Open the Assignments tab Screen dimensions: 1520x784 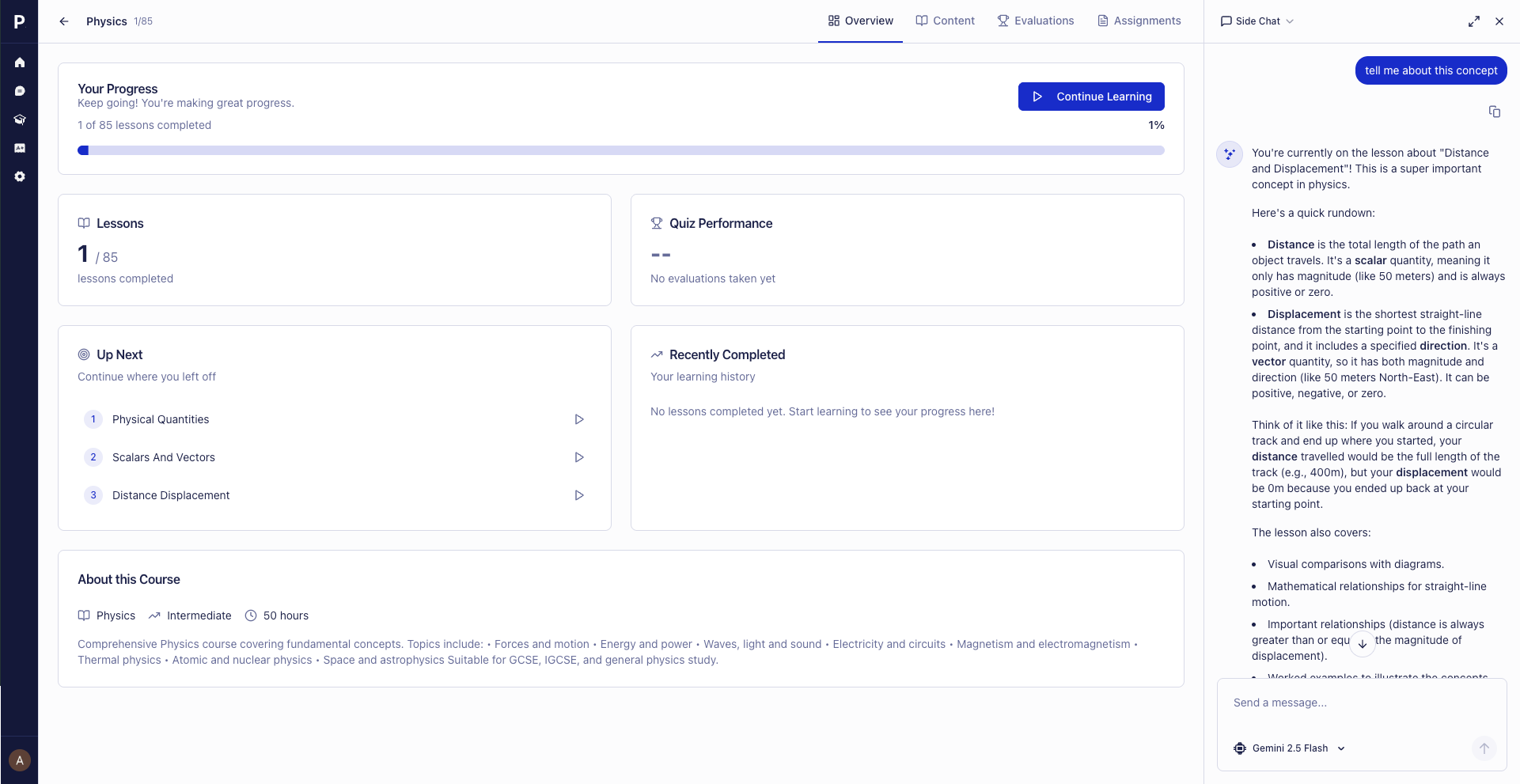pyautogui.click(x=1139, y=21)
